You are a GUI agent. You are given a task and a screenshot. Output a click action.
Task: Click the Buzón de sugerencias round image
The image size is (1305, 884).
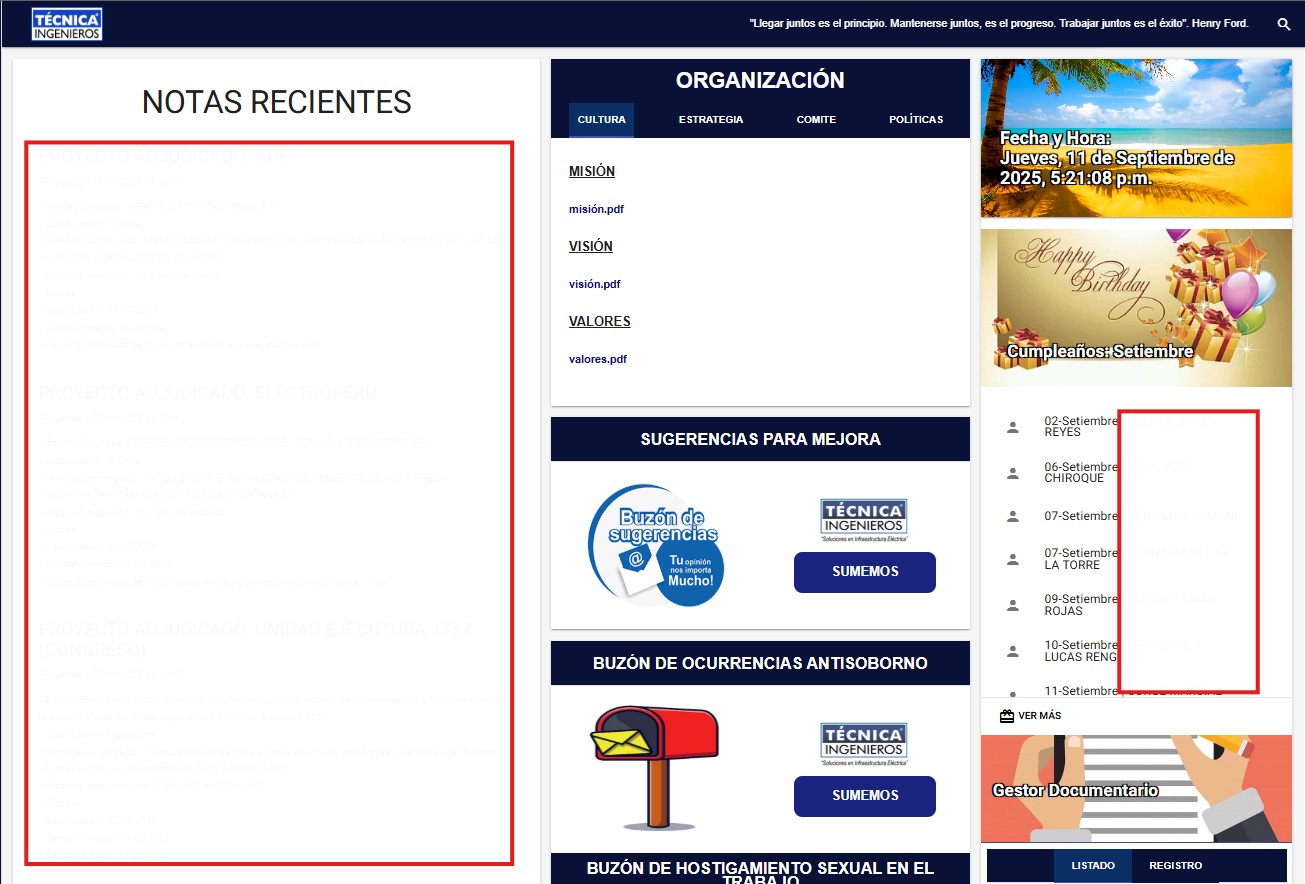click(x=656, y=545)
